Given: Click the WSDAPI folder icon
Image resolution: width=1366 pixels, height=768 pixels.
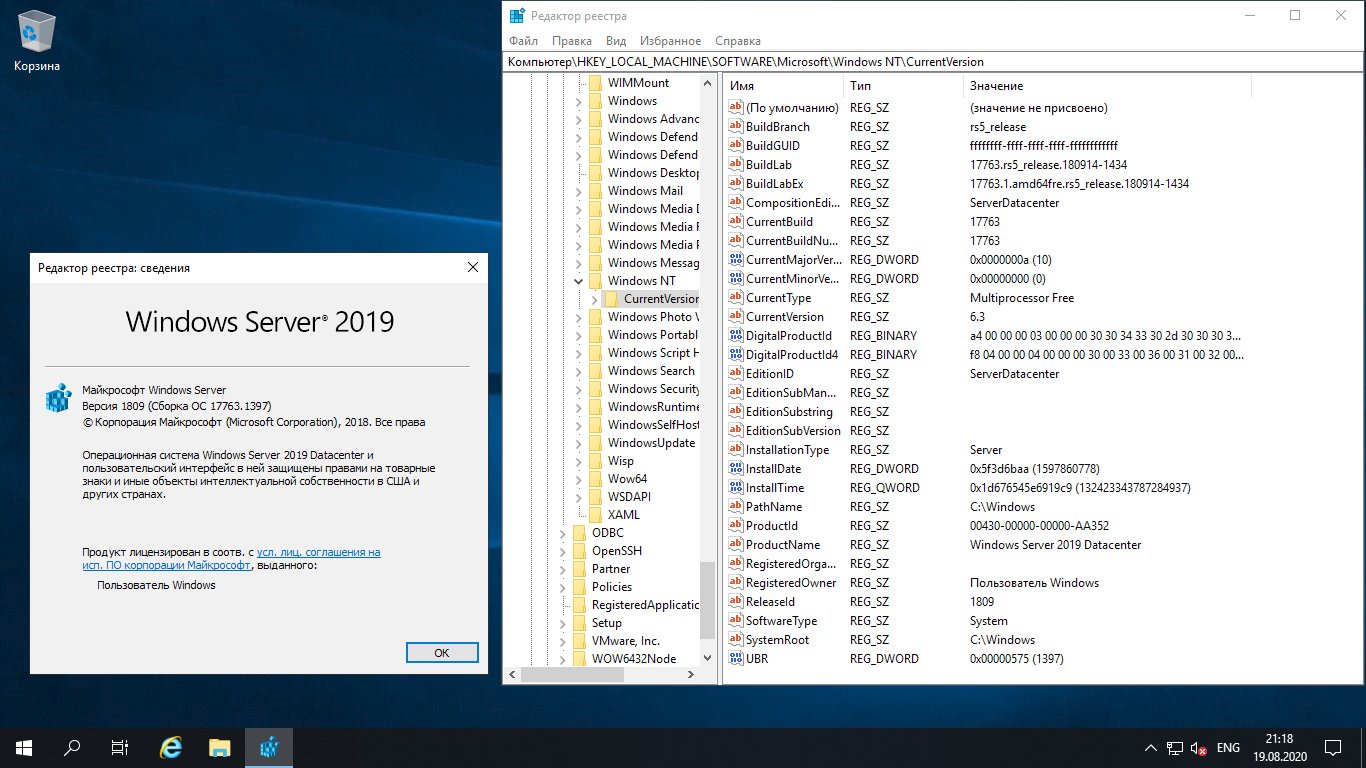Looking at the screenshot, I should (x=595, y=497).
